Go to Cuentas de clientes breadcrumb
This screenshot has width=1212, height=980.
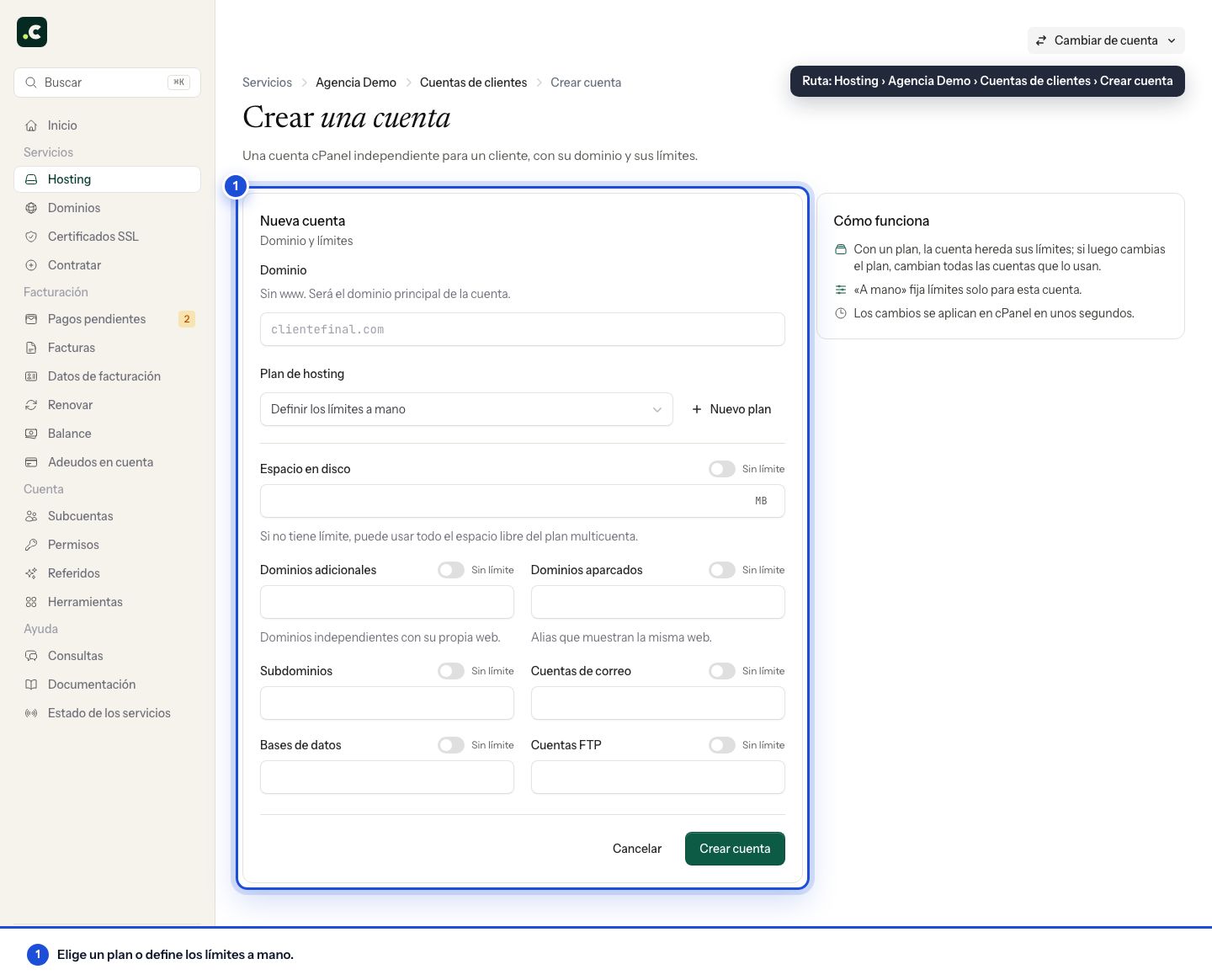473,83
